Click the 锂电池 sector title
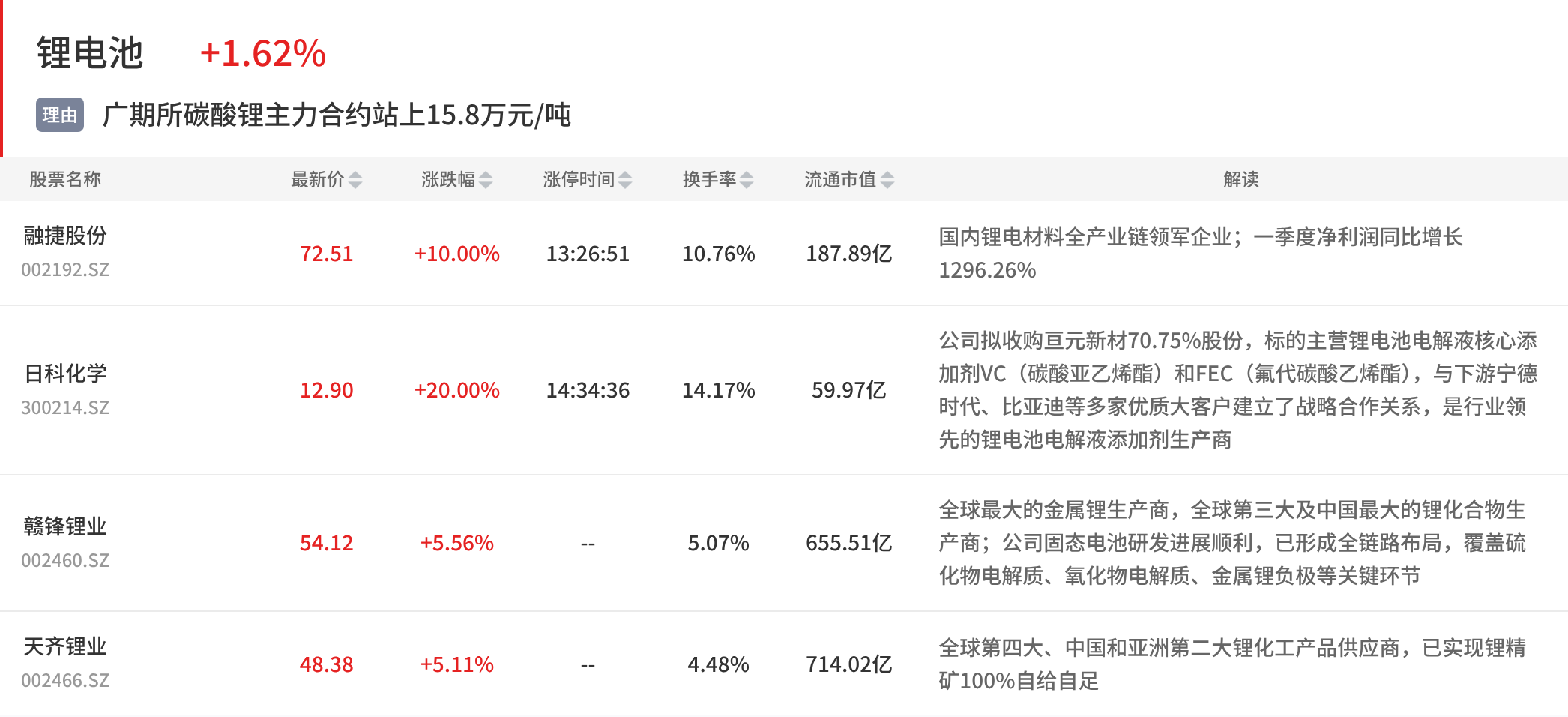 point(90,54)
